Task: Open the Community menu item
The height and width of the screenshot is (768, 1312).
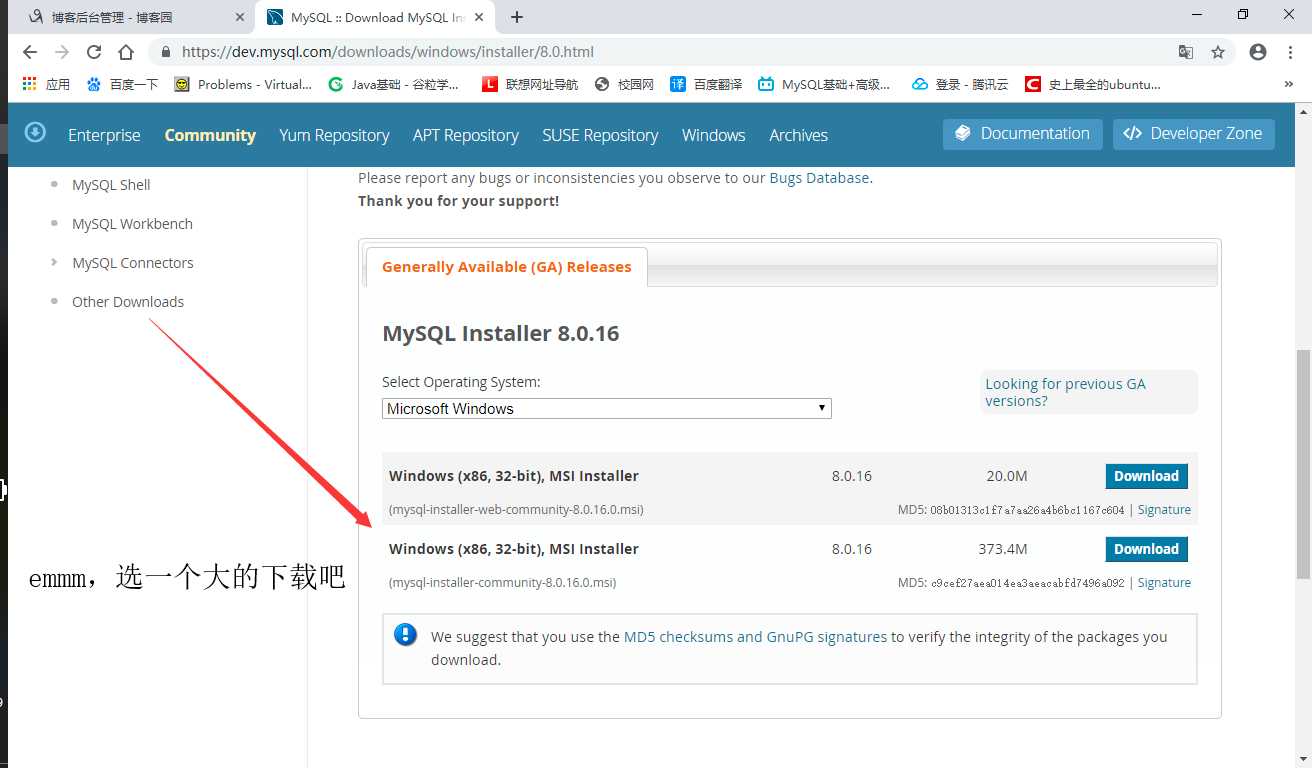Action: 210,135
